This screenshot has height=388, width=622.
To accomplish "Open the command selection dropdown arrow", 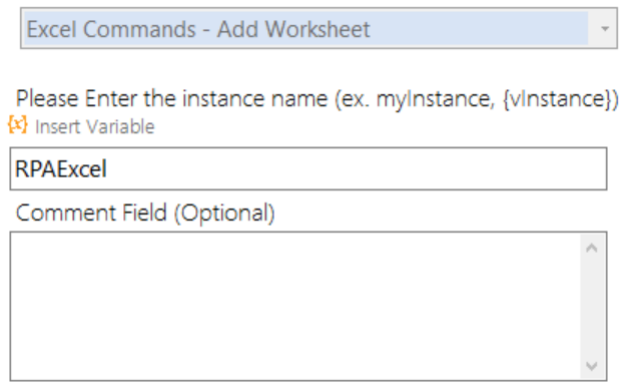I will tap(604, 29).
